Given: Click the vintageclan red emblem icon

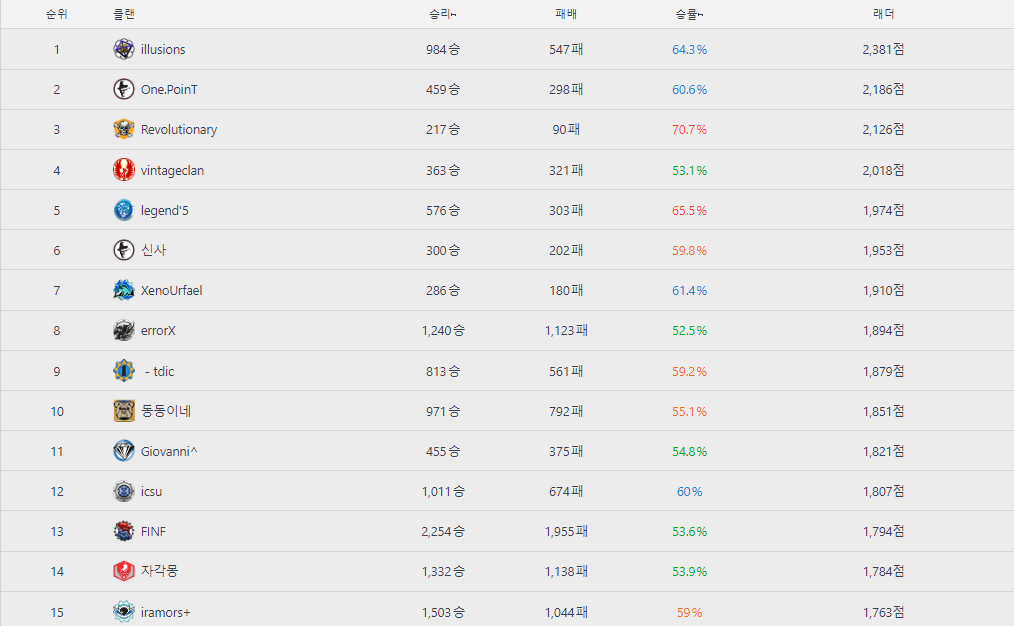Looking at the screenshot, I should (124, 170).
